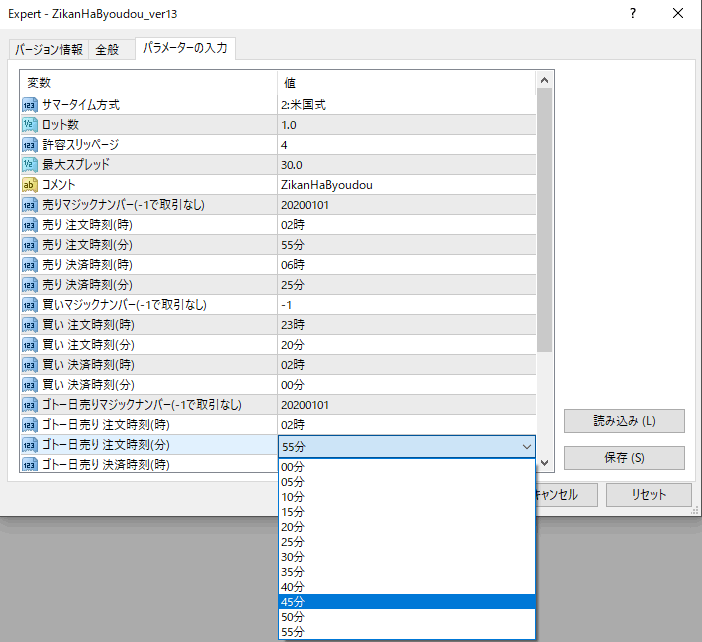The image size is (702, 642).
Task: Select 40分 from the dropdown list
Action: coord(407,587)
